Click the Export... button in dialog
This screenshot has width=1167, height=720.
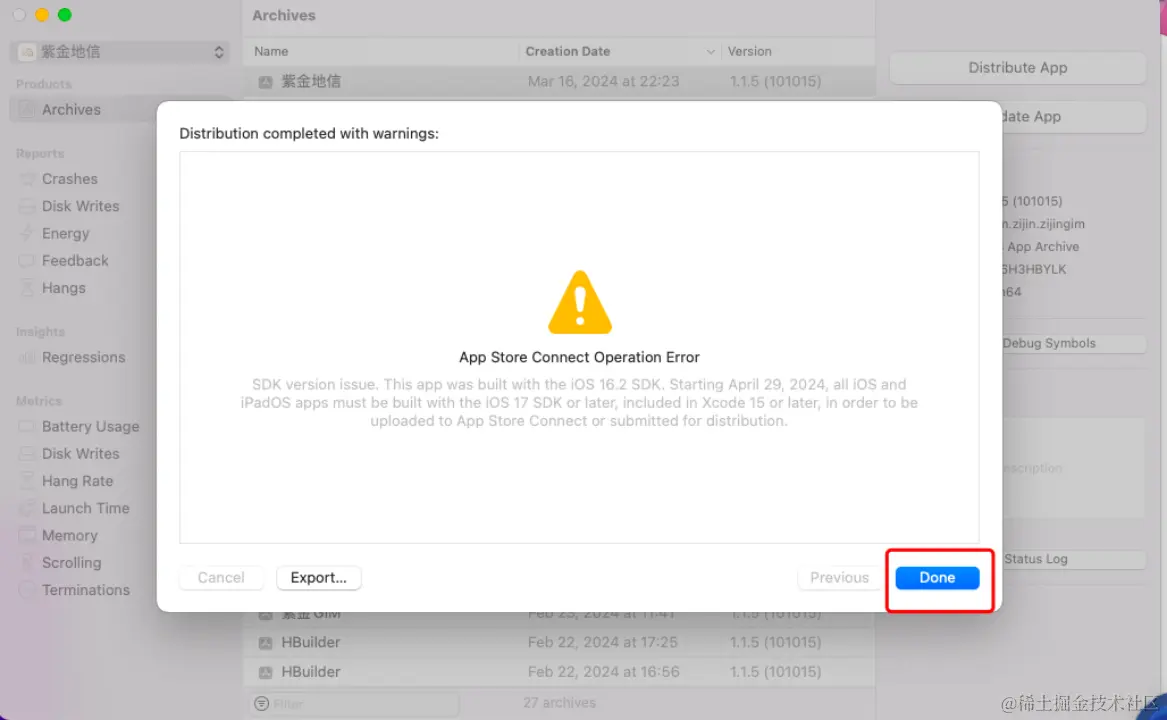319,578
